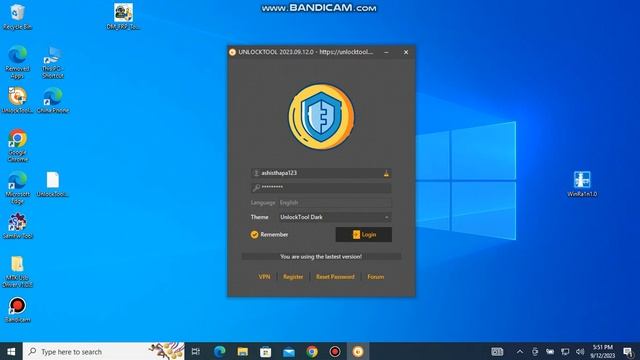The height and width of the screenshot is (360, 640).
Task: Click the Login button
Action: click(364, 234)
